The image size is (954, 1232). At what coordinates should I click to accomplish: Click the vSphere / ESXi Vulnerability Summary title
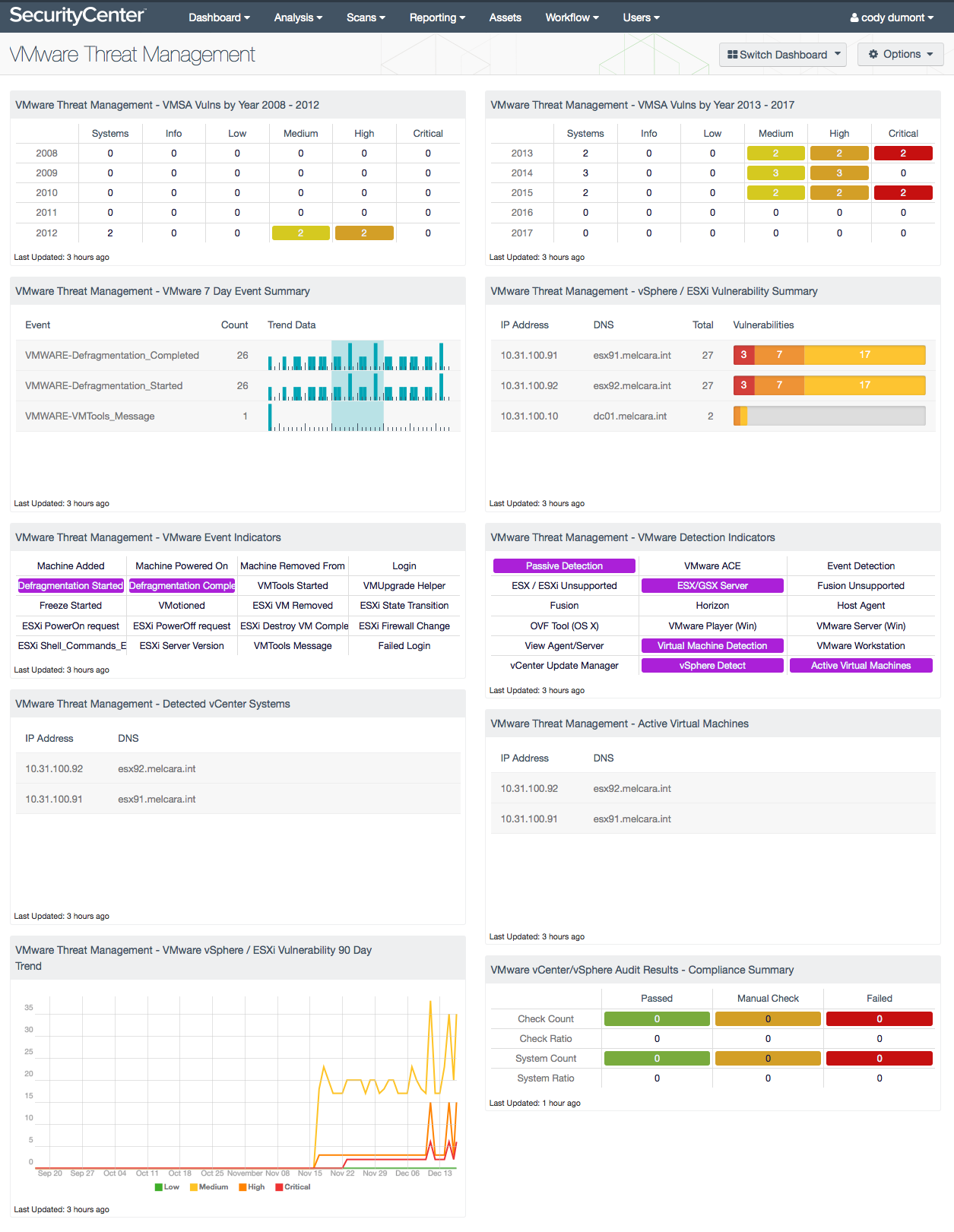[x=654, y=291]
